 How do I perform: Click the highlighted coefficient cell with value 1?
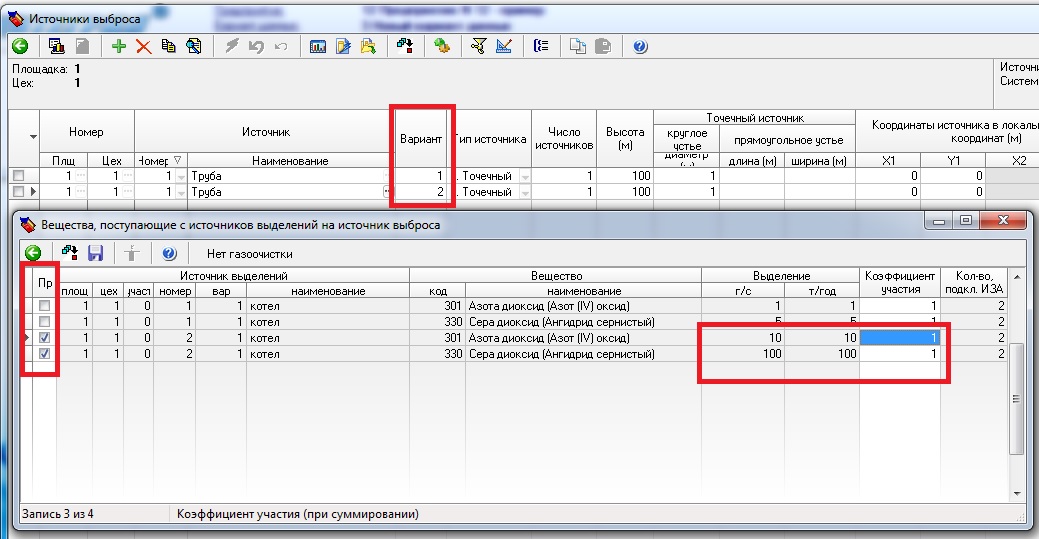(x=899, y=339)
